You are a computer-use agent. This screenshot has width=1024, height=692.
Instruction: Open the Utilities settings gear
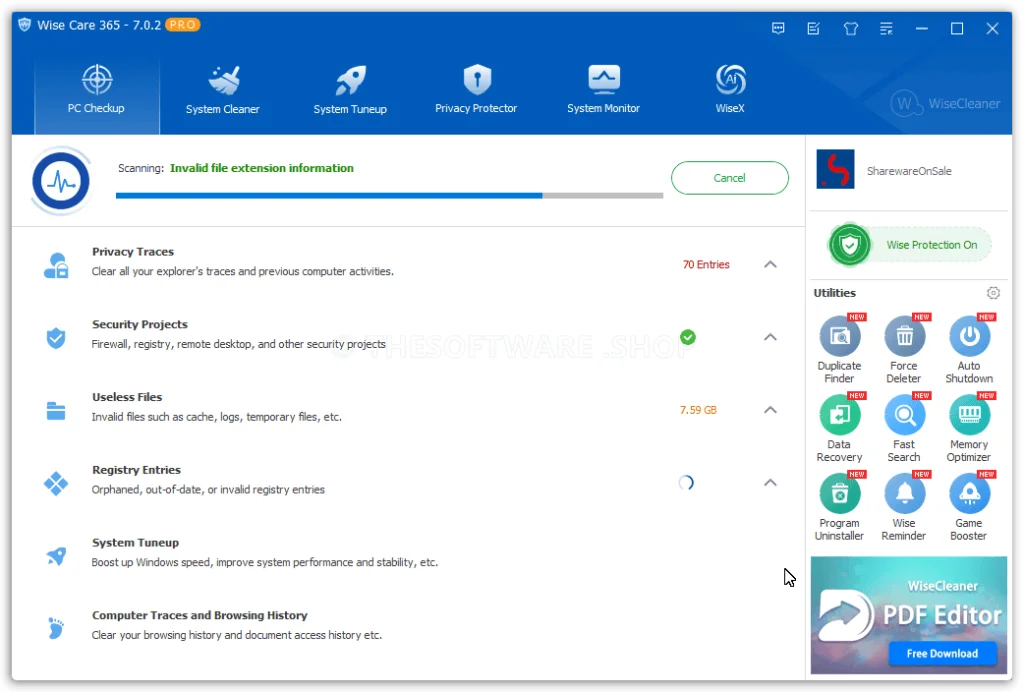(x=993, y=293)
